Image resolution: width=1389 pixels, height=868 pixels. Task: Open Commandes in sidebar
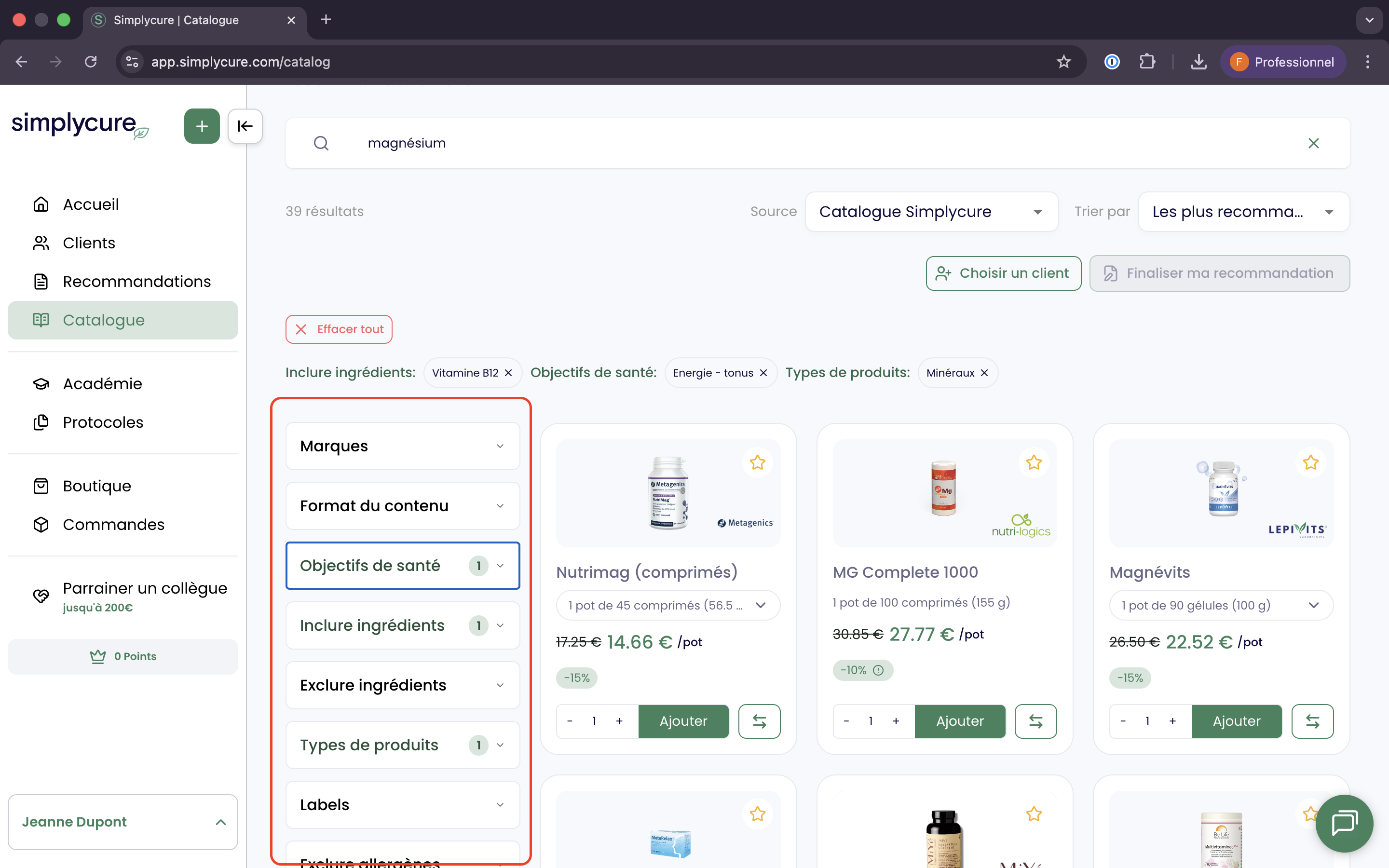coord(122,524)
